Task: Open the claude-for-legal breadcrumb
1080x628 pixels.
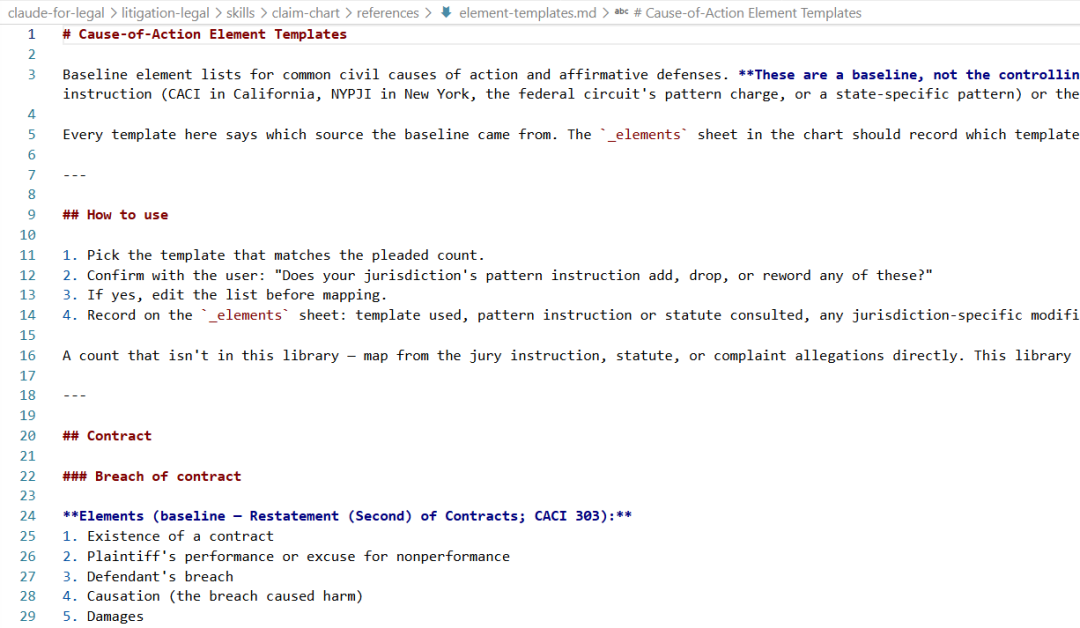Action: (x=56, y=12)
